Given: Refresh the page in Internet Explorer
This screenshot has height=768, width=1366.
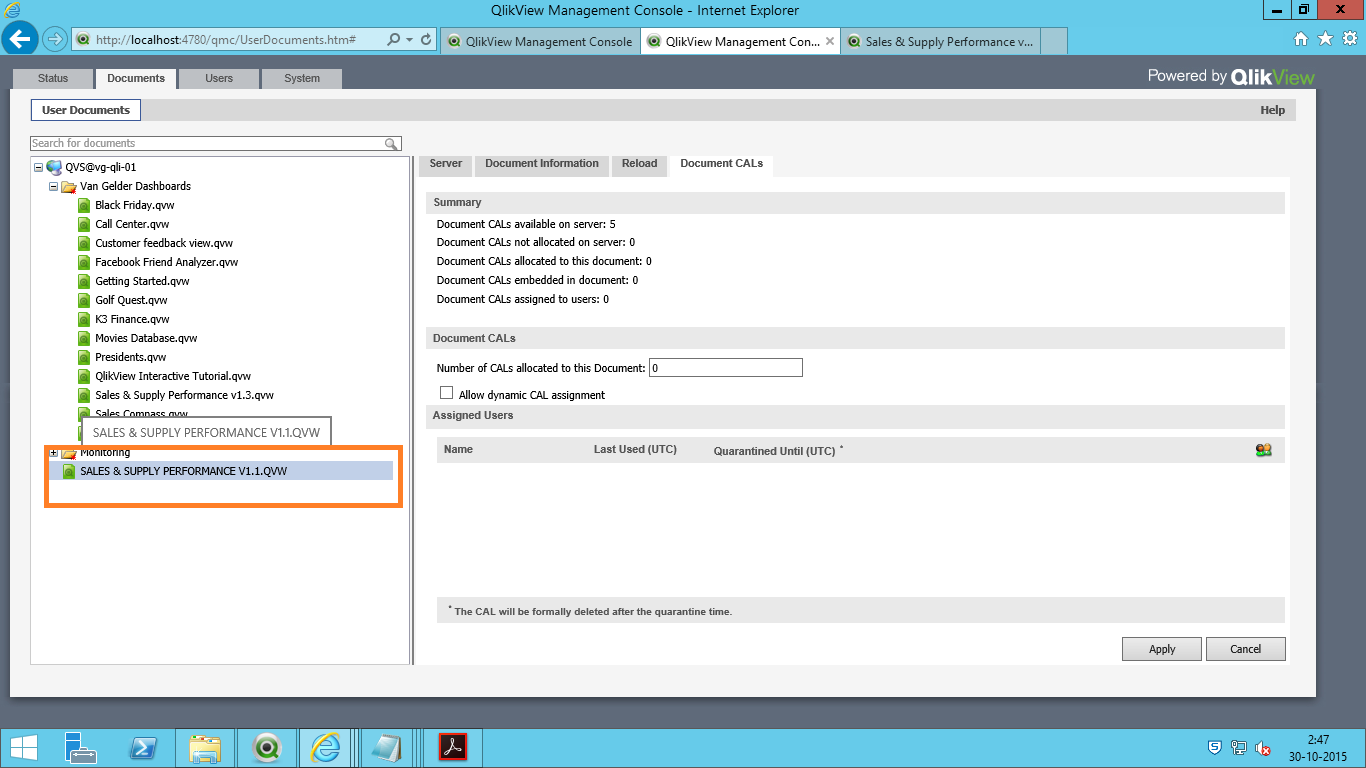Looking at the screenshot, I should (426, 40).
